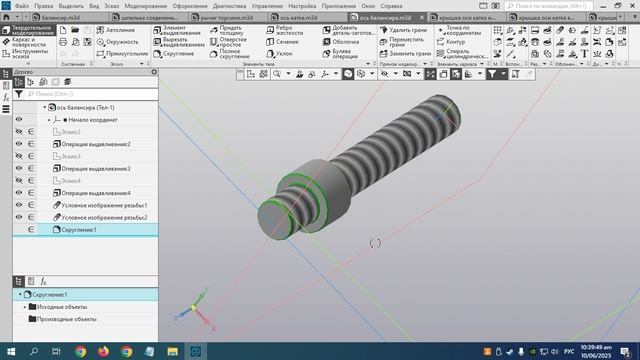The image size is (640, 360).
Task: Open the Моделирование menu
Action: click(x=146, y=6)
